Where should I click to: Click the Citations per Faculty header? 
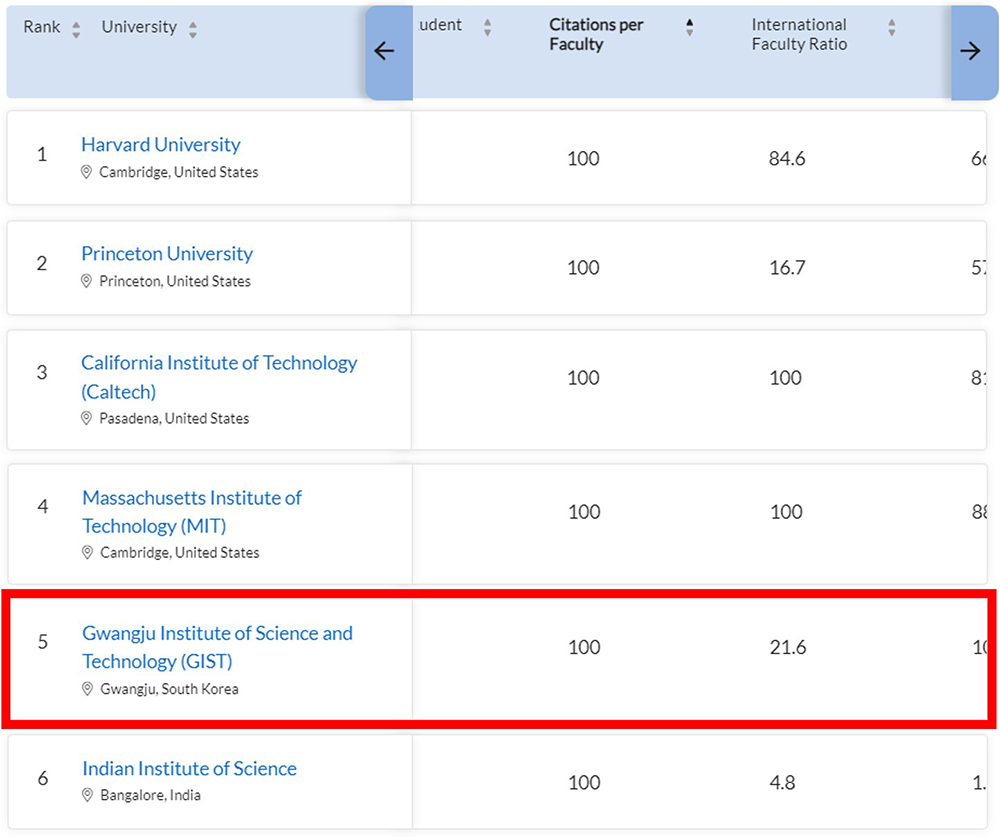[596, 35]
